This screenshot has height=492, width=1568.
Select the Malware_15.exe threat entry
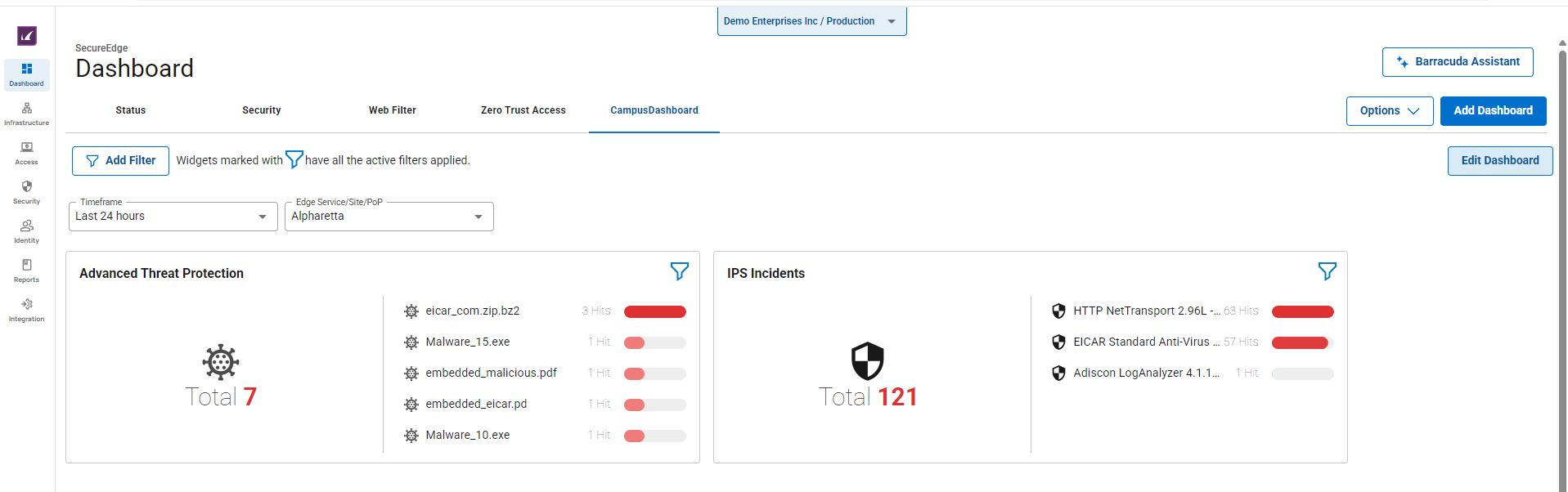click(x=467, y=342)
